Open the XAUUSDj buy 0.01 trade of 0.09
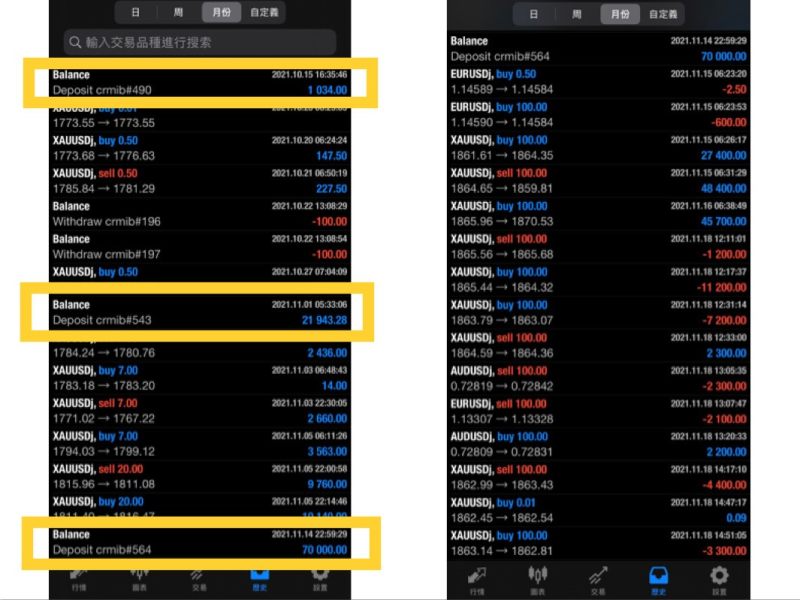The image size is (800, 600). [x=598, y=510]
